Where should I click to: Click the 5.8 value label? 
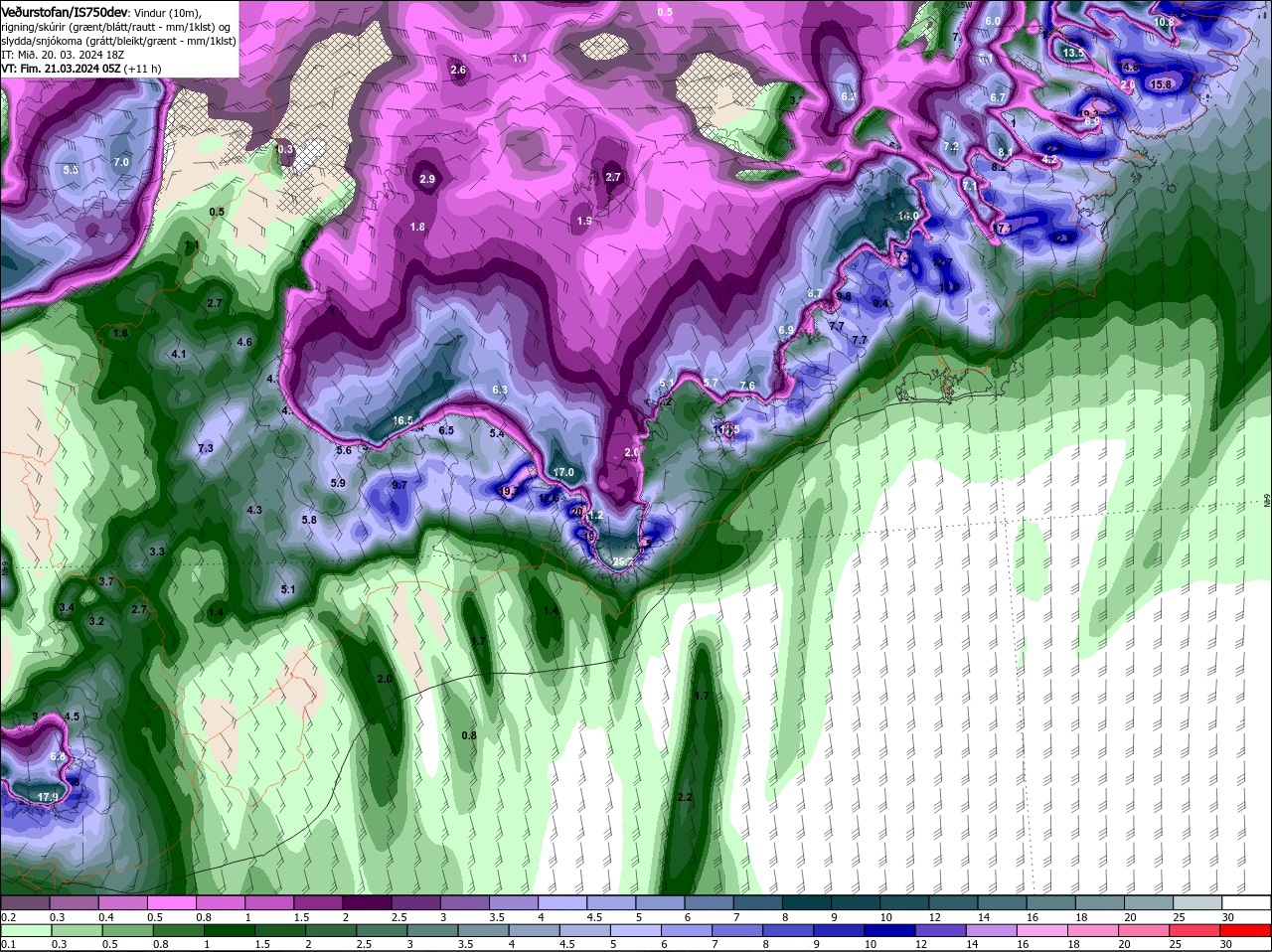pos(309,520)
